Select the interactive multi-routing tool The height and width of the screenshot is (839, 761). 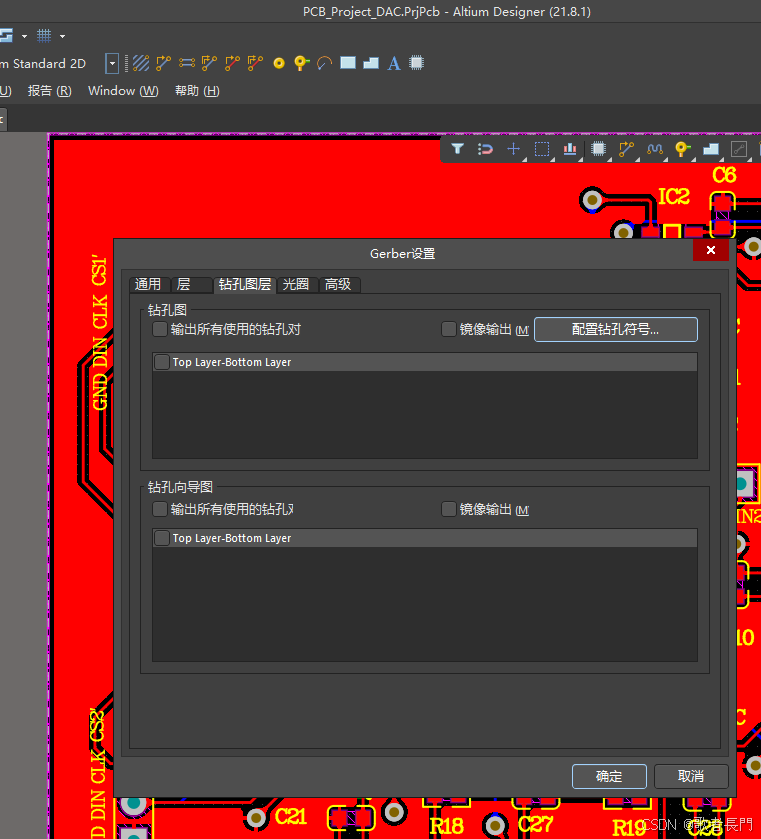coord(209,63)
